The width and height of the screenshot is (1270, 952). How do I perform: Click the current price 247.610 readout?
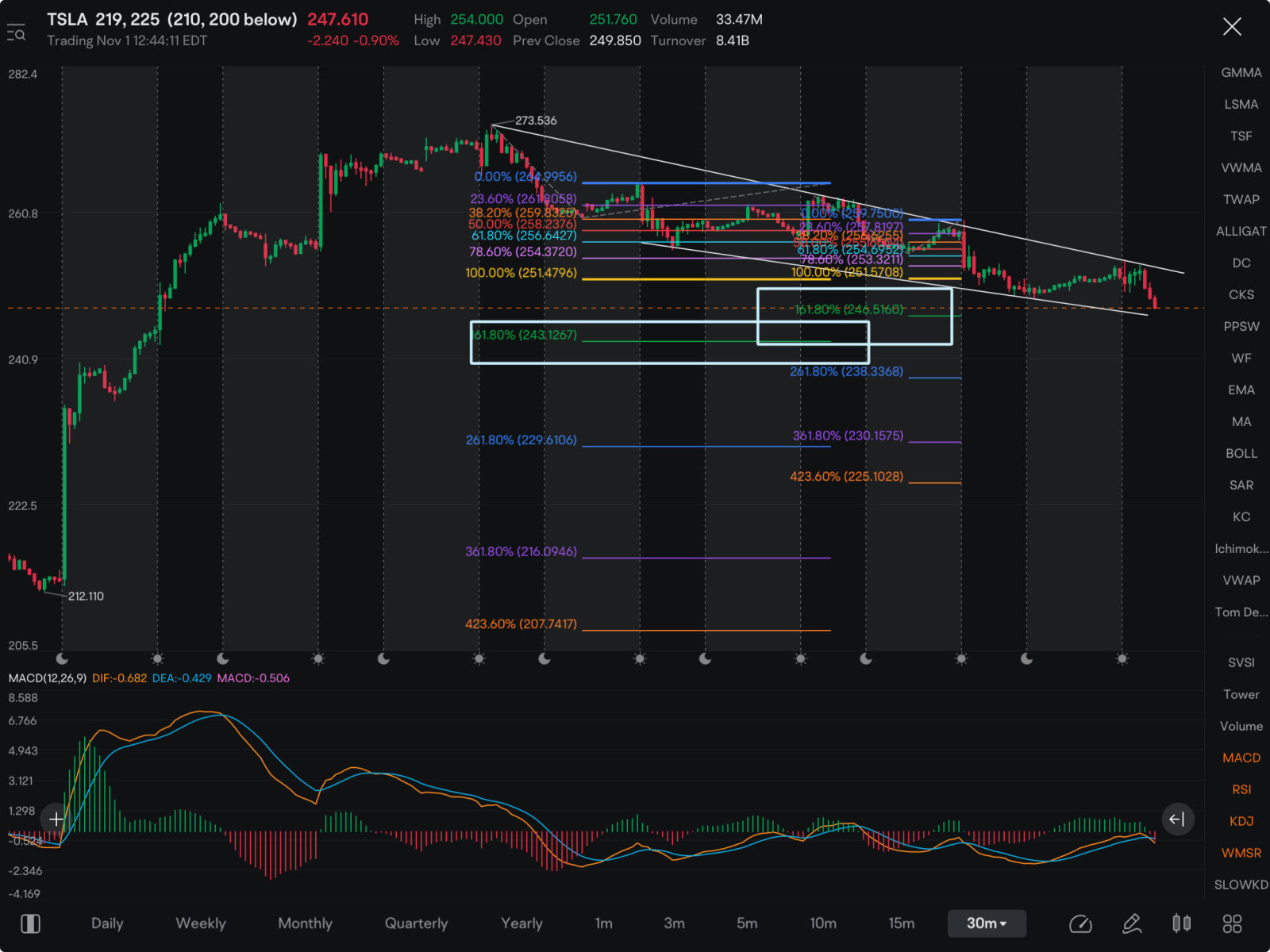pos(338,19)
